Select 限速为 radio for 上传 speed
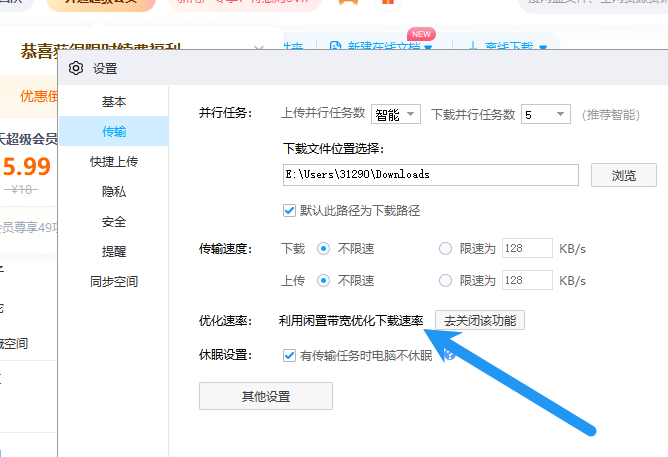The image size is (668, 457). [x=445, y=281]
